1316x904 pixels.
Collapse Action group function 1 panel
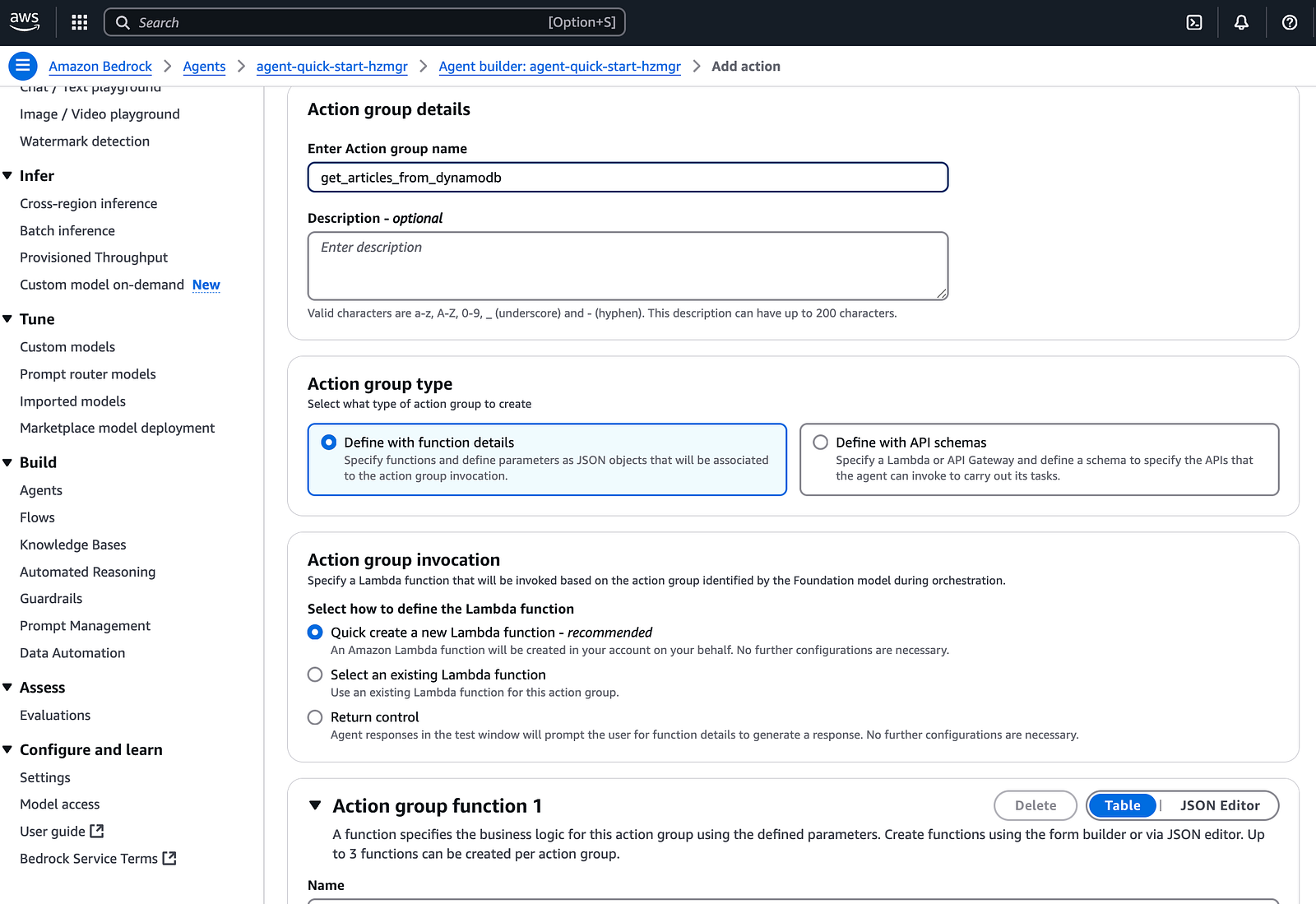pos(315,805)
